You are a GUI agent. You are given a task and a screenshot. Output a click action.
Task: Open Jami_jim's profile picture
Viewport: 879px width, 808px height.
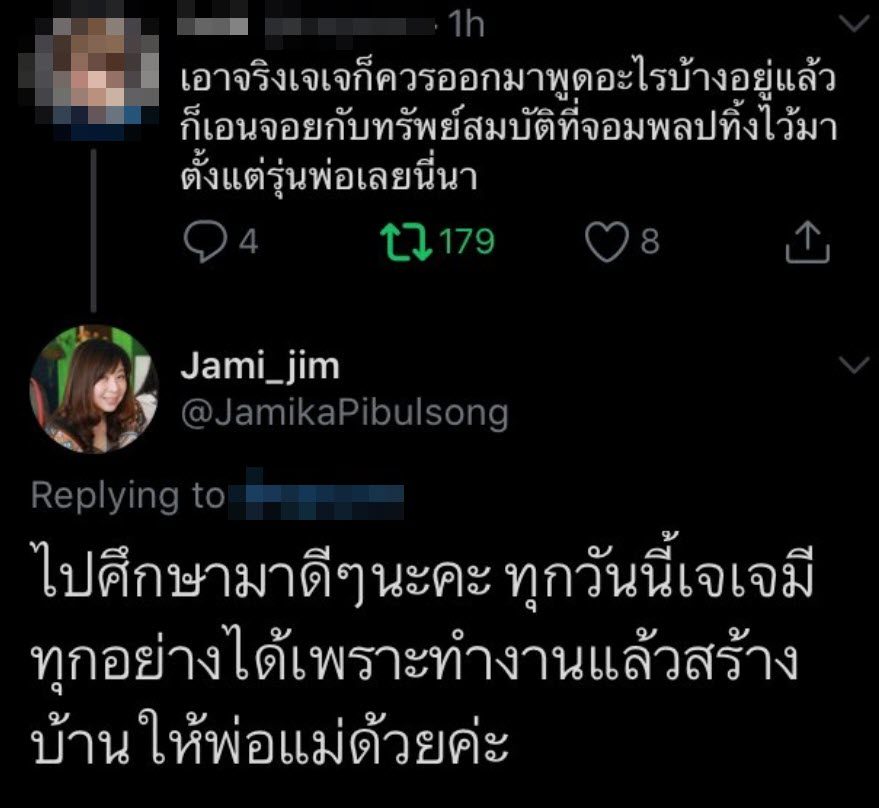coord(94,389)
